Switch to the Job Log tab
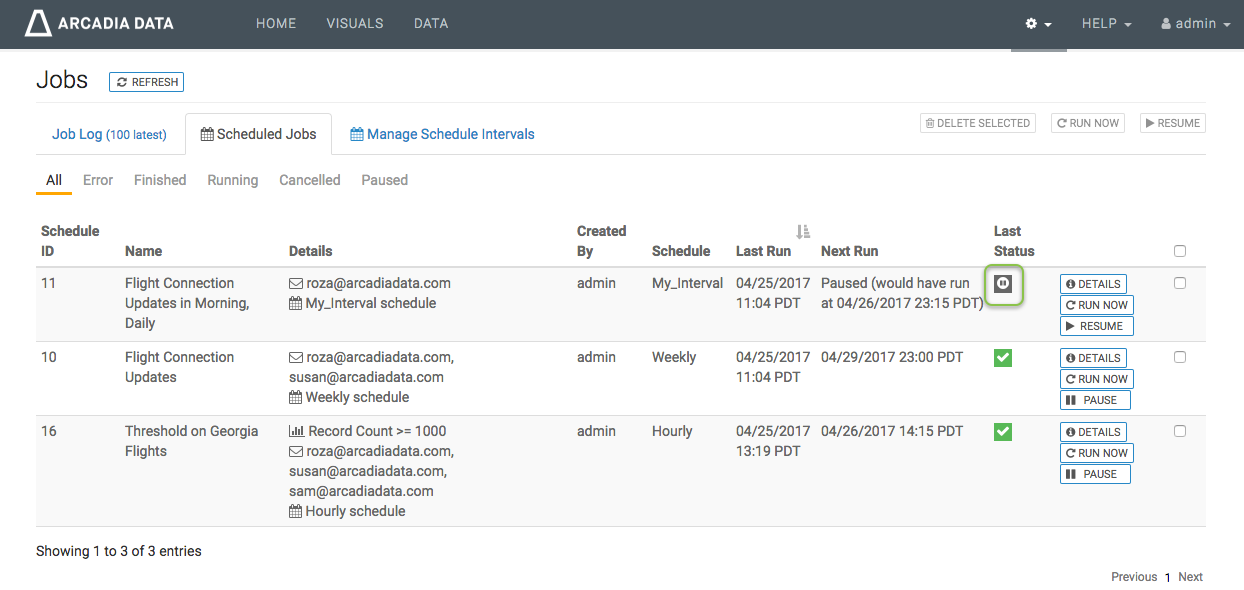The image size is (1244, 590). (x=109, y=134)
